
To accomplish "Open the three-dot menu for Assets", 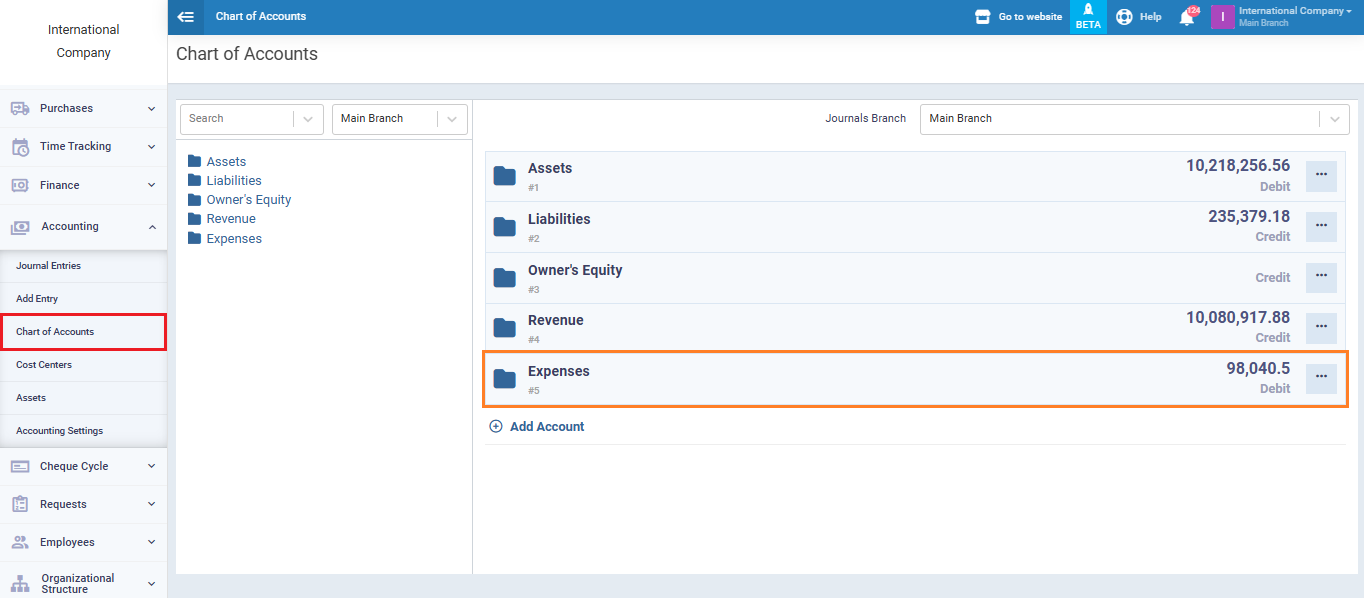I will [x=1321, y=175].
